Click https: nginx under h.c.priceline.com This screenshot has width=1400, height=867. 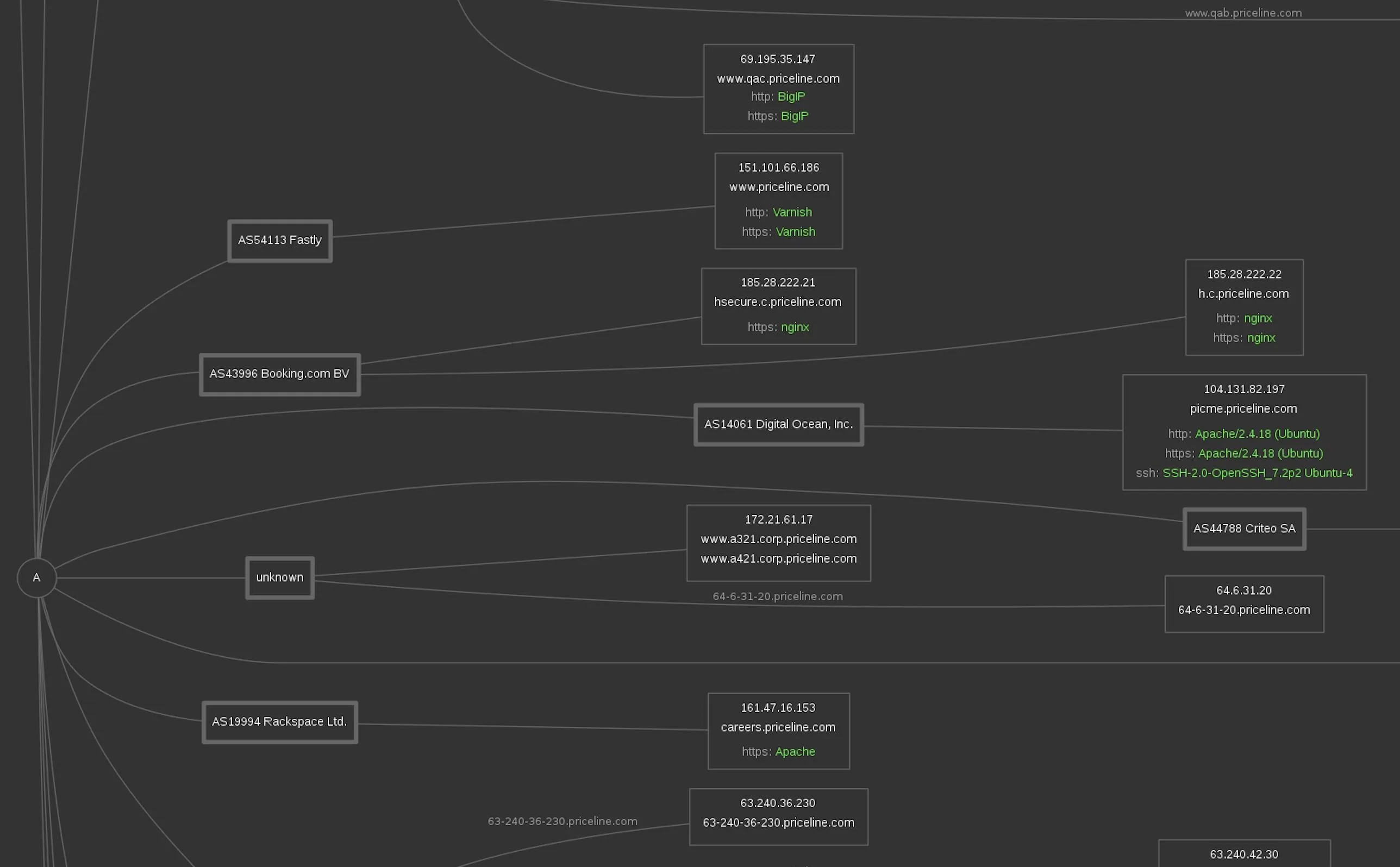pos(1244,338)
